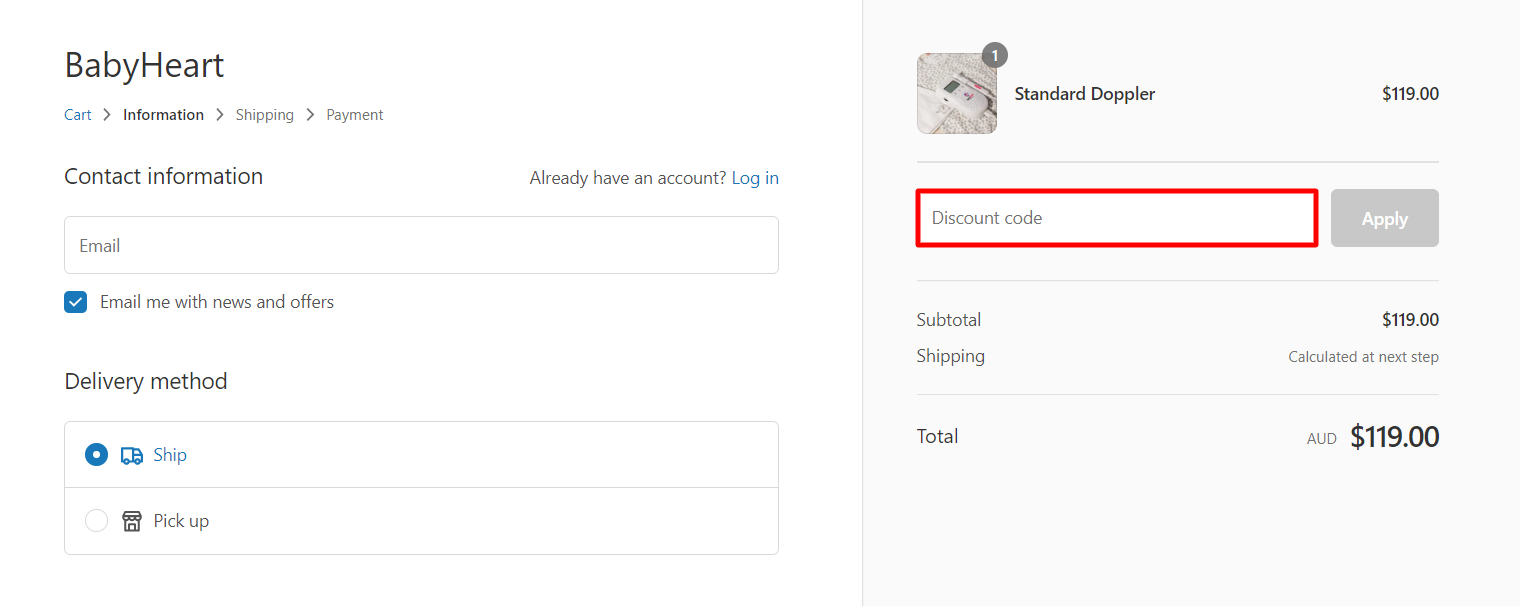The height and width of the screenshot is (606, 1520).
Task: Go to the Payment breadcrumb step
Action: coord(355,115)
